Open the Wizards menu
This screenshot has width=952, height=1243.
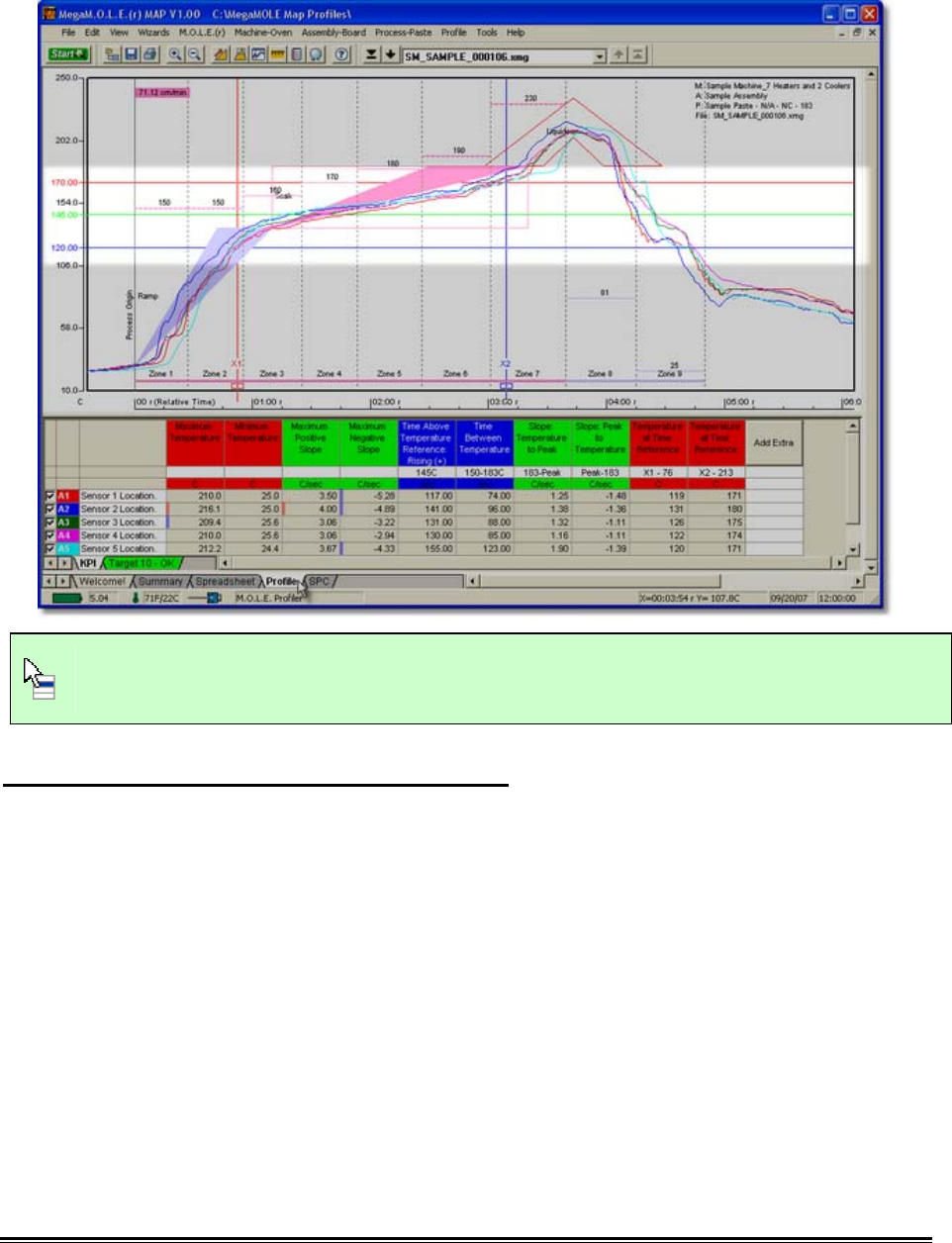pos(153,33)
